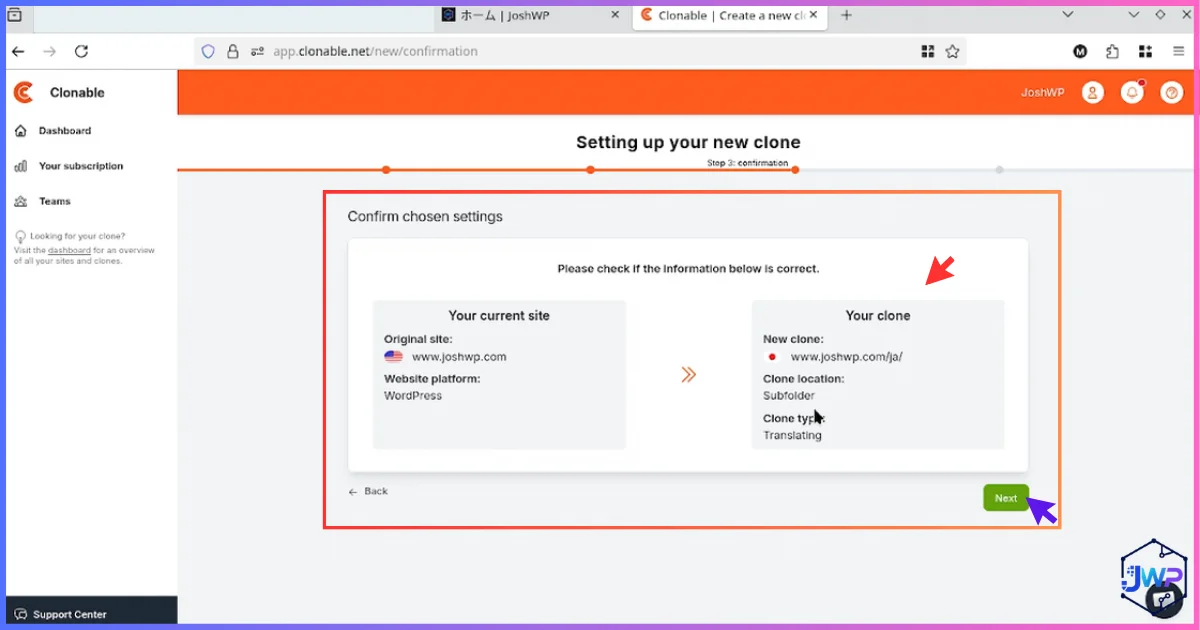Go Back to the previous step
The height and width of the screenshot is (630, 1200).
(368, 491)
